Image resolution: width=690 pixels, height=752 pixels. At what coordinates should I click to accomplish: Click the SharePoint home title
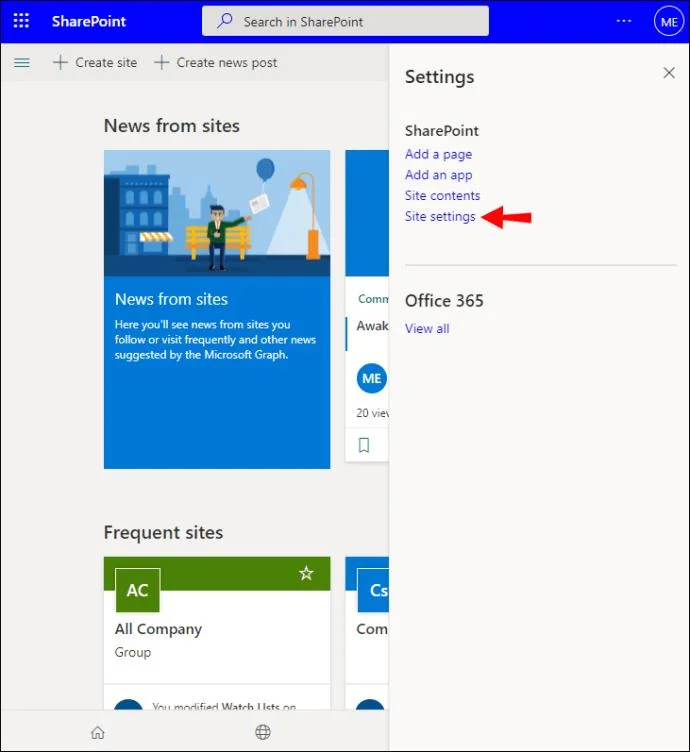click(x=89, y=22)
